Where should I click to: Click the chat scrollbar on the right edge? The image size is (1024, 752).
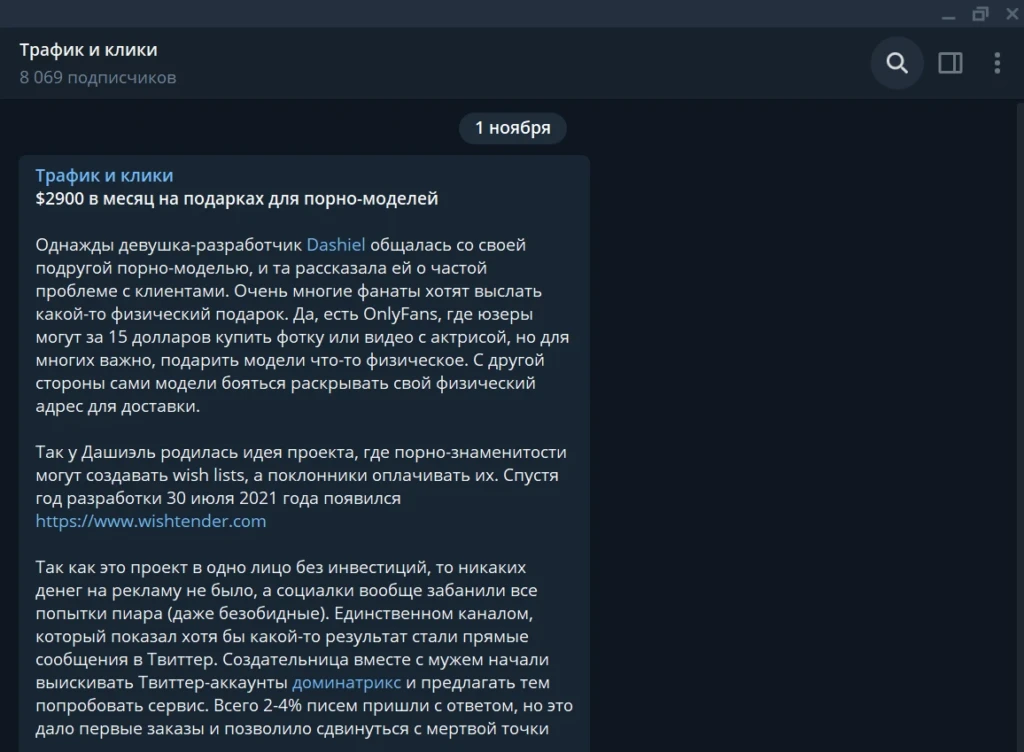tap(1020, 424)
